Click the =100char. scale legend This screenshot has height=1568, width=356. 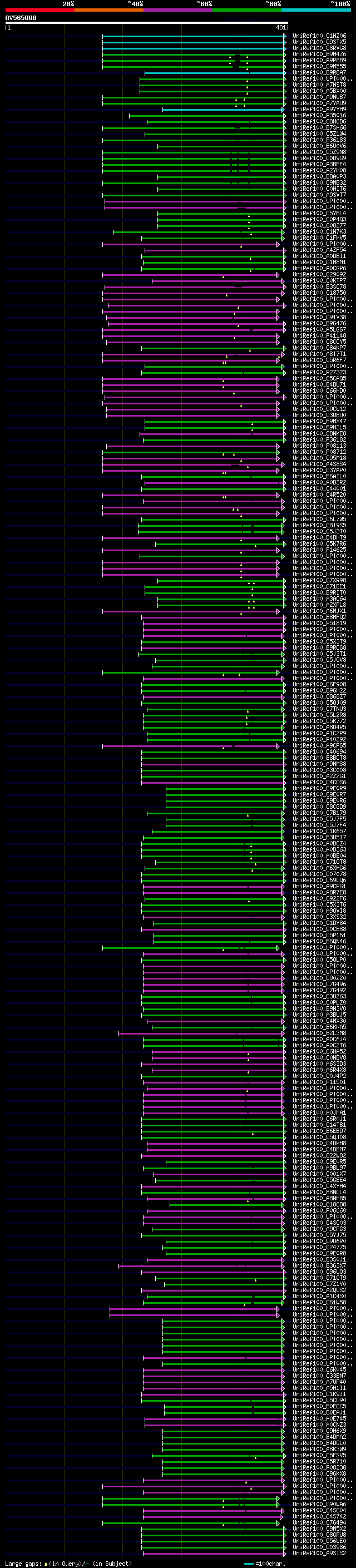point(265,1563)
